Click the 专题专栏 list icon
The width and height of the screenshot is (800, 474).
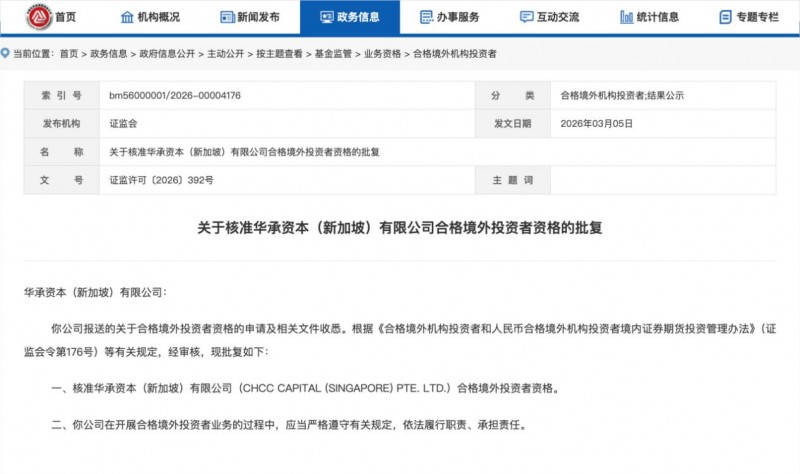[725, 17]
